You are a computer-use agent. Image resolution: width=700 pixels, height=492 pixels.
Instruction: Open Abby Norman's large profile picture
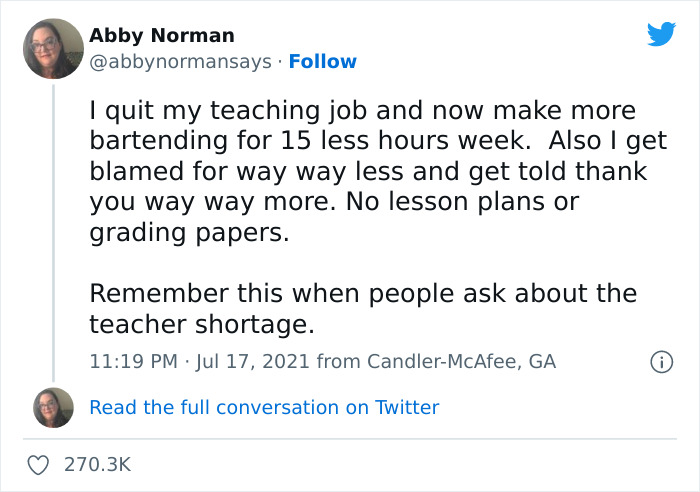tap(52, 48)
